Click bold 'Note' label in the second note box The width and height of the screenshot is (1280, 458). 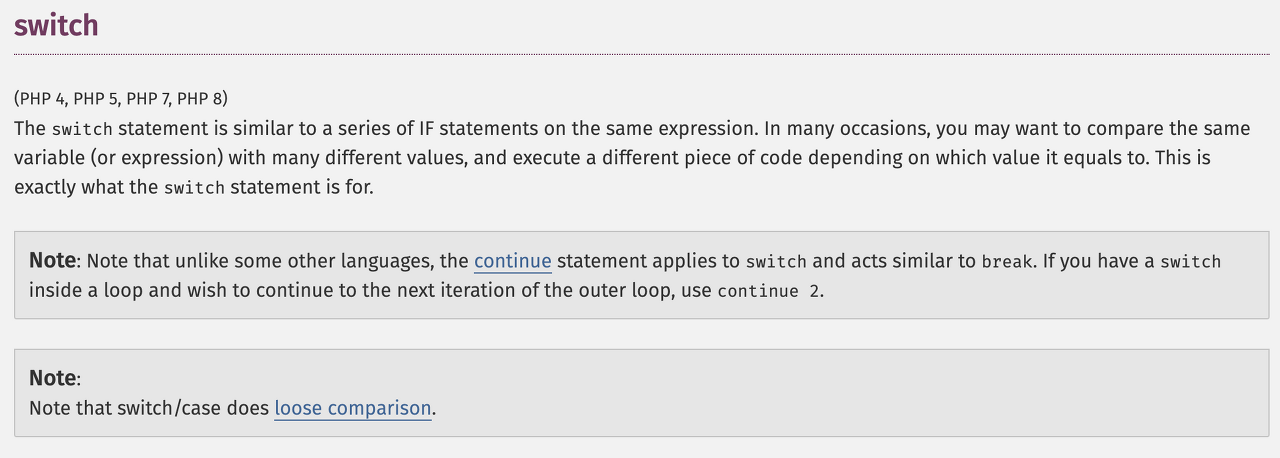pyautogui.click(x=52, y=378)
